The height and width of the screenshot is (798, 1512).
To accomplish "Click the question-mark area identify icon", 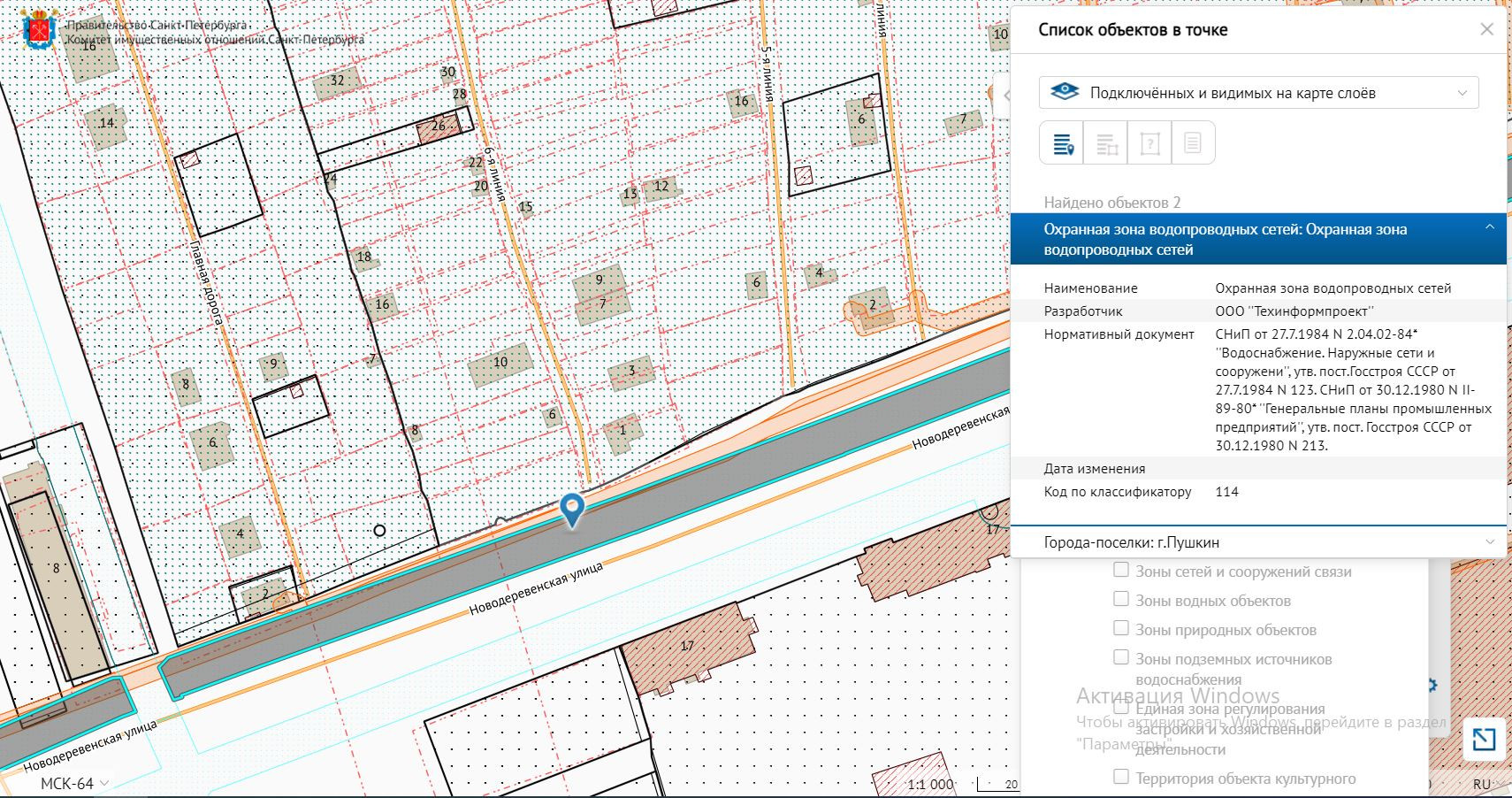I will [1149, 143].
